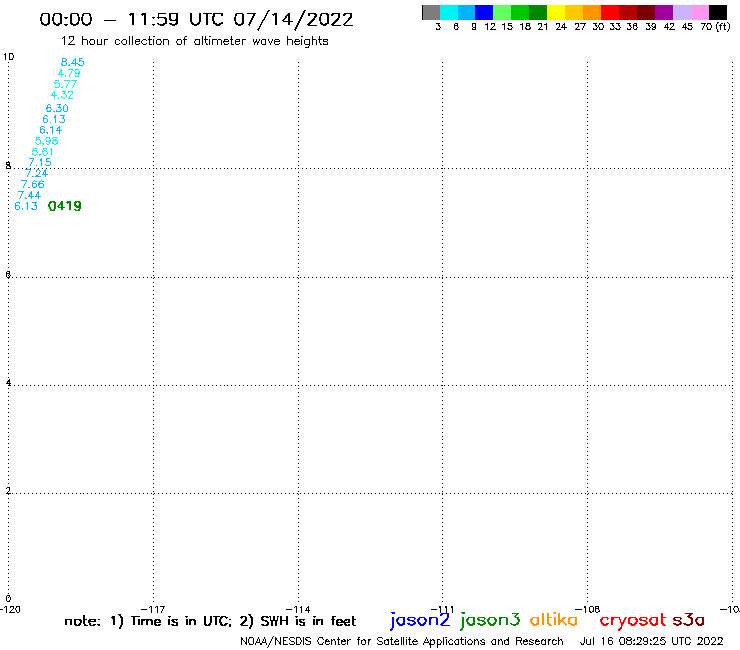Click the pure blue swatch in the legend
The height and width of the screenshot is (650, 740).
click(x=484, y=12)
